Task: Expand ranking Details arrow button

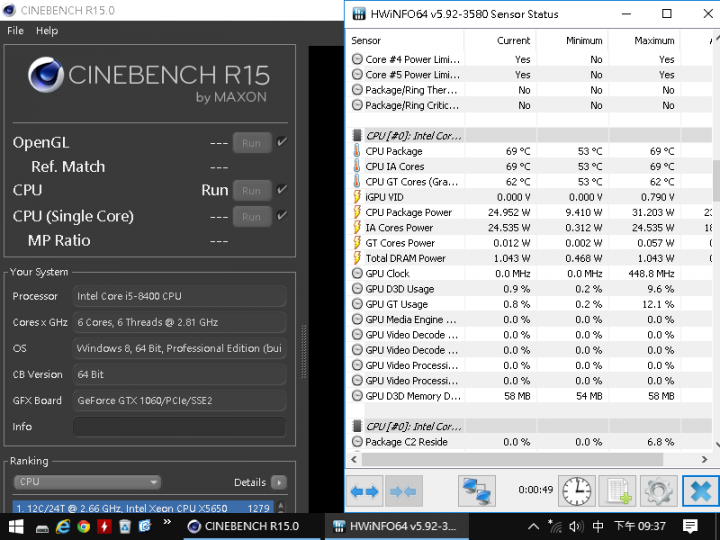Action: coord(279,482)
